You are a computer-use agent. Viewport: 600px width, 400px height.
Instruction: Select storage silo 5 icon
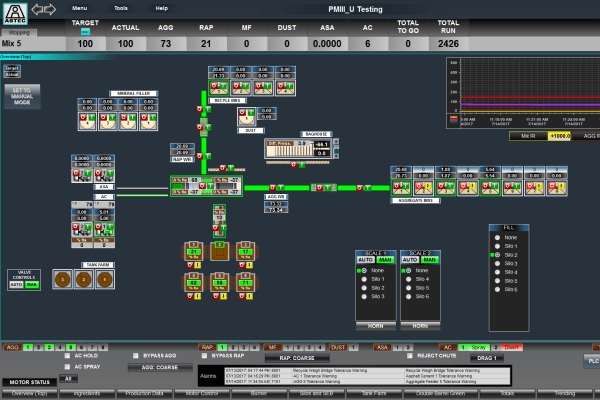[x=220, y=282]
